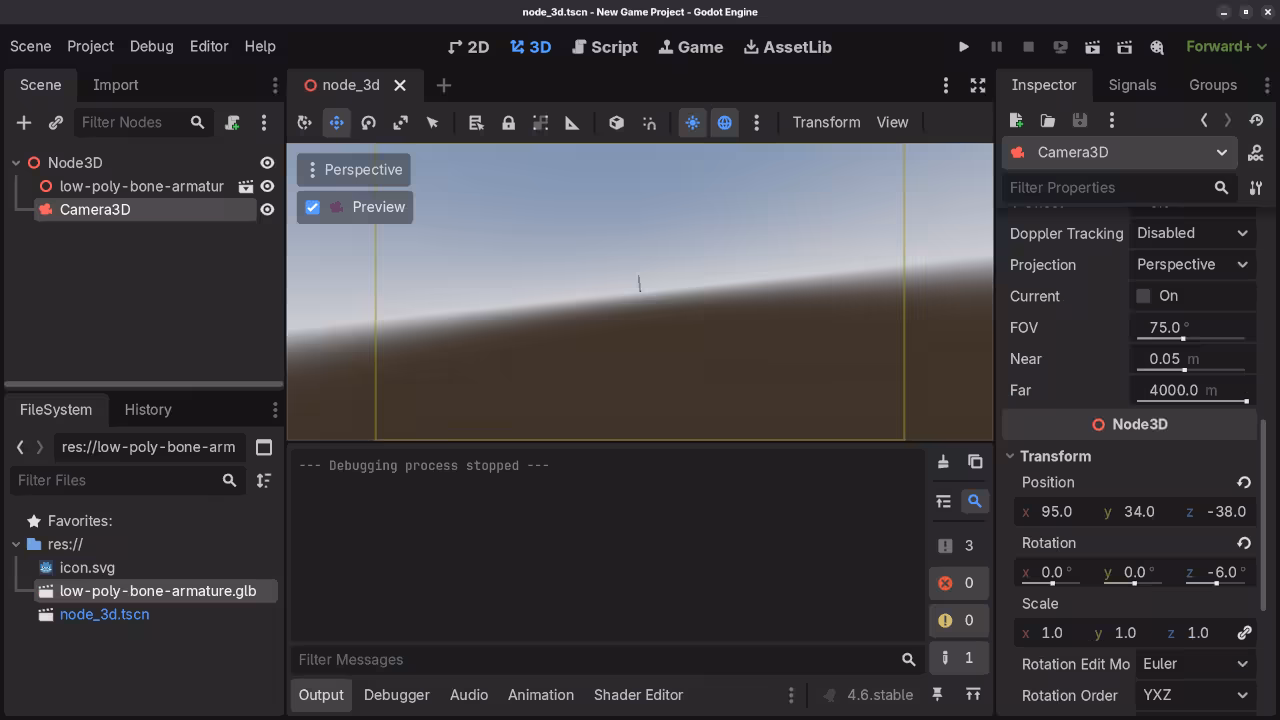This screenshot has height=720, width=1280.
Task: Select the Scale transform mode tool
Action: (x=400, y=122)
